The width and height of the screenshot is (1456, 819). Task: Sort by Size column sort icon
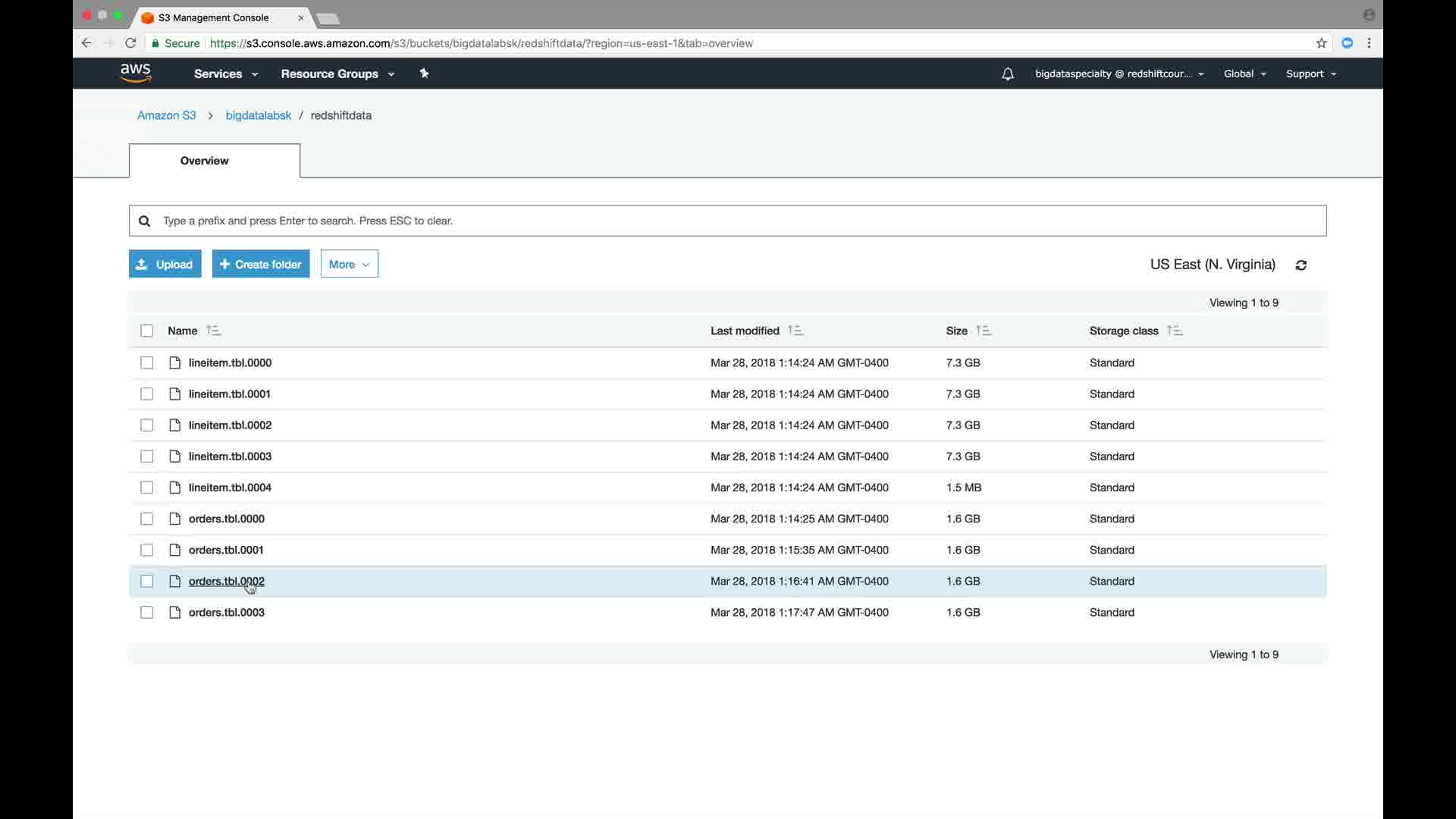pyautogui.click(x=983, y=331)
